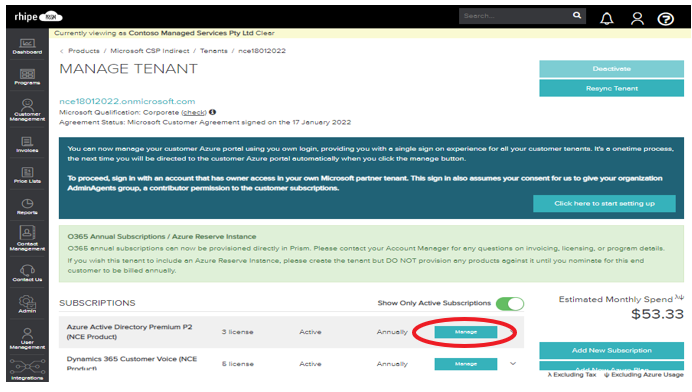
Task: Click the Deactivate button
Action: 611,69
